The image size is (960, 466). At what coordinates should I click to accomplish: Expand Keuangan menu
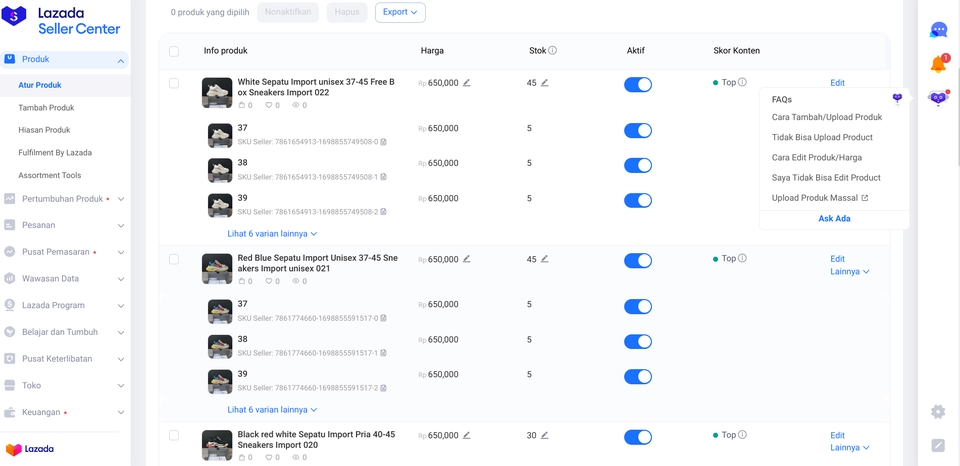pos(121,413)
